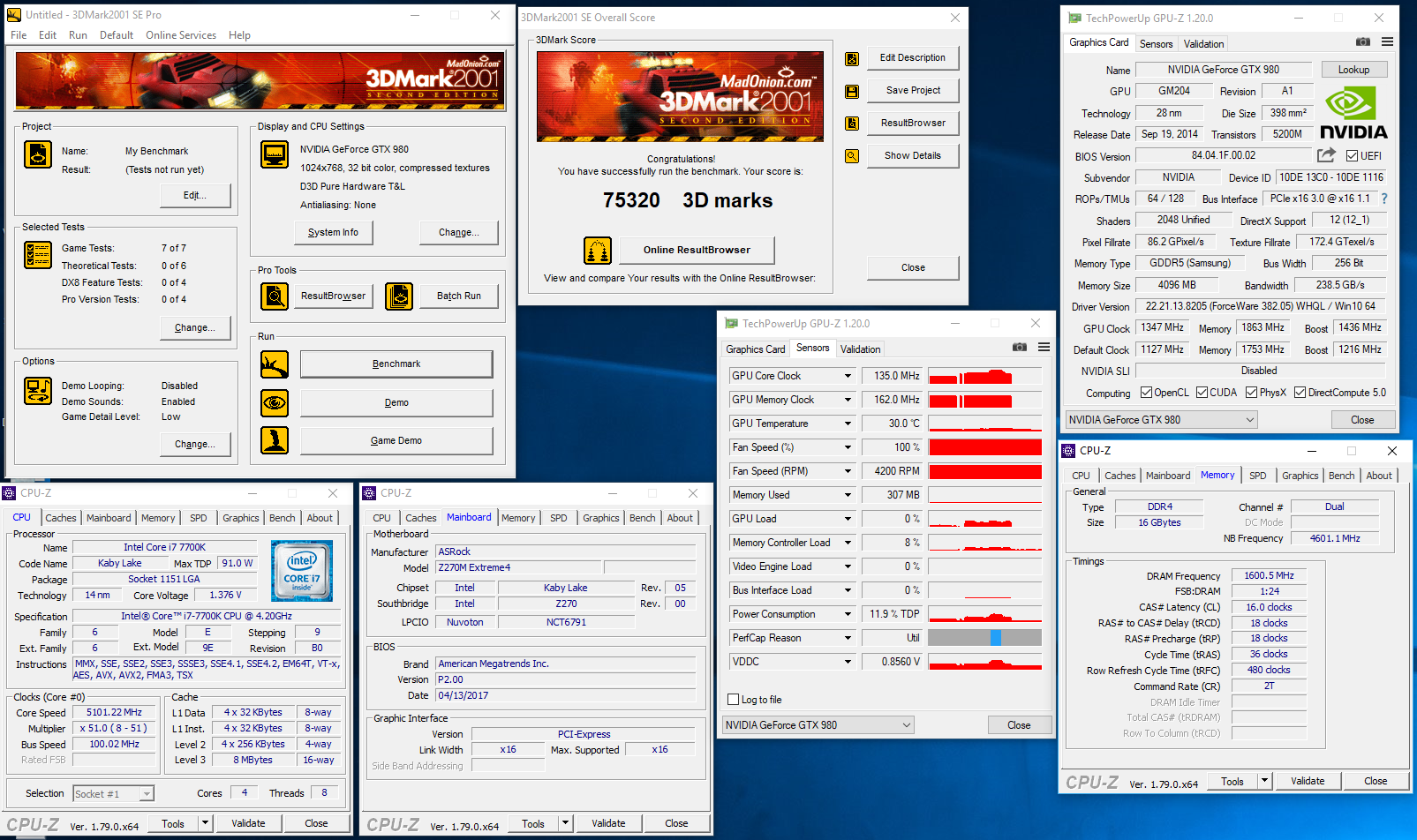This screenshot has height=840, width=1417.
Task: Expand the Fan Speed (RPM) sensor dropdown
Action: 848,471
